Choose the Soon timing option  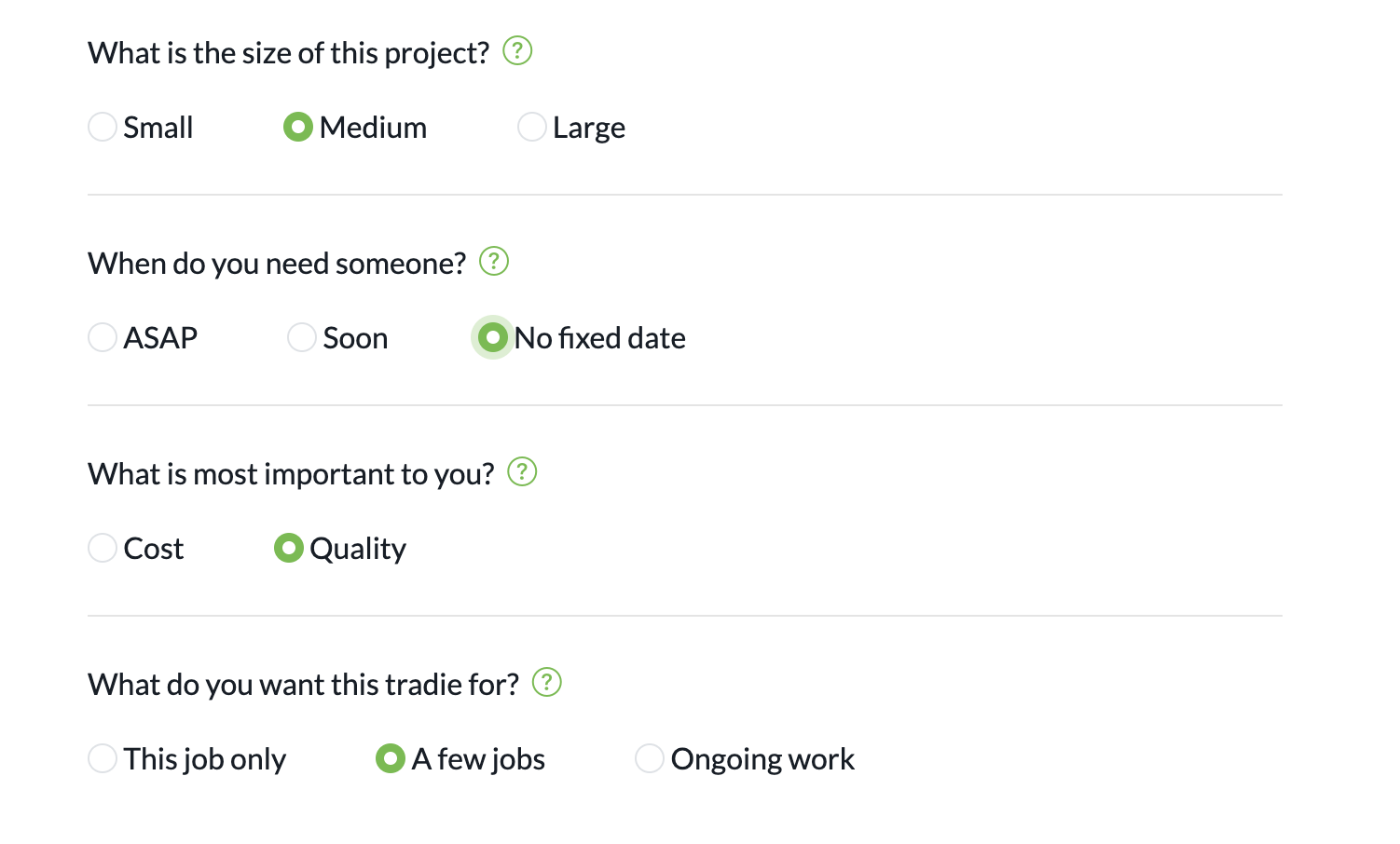(302, 337)
